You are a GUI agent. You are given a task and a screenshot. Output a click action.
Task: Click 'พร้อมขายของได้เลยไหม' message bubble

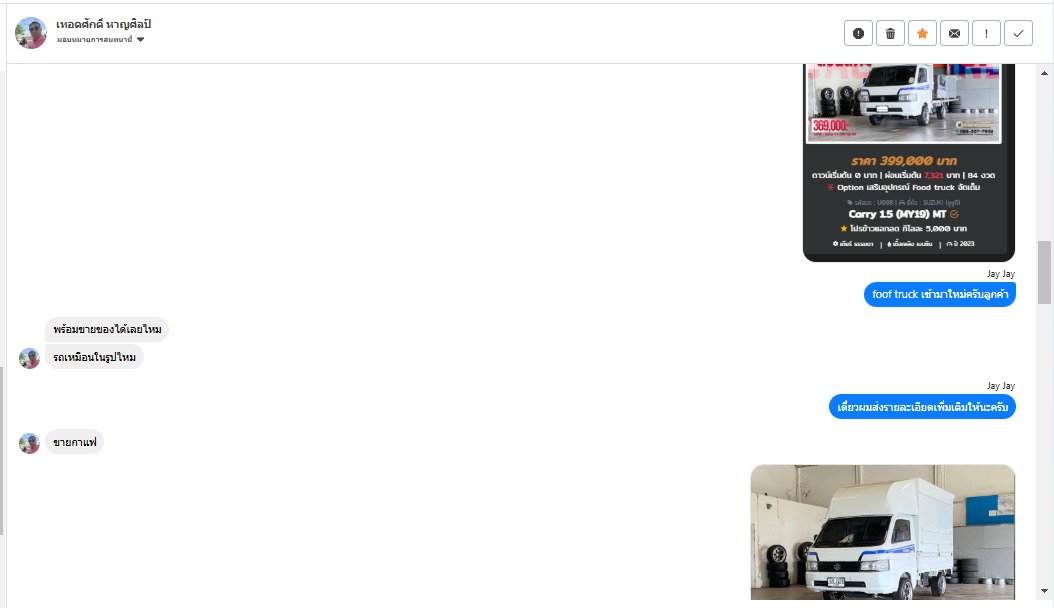(107, 329)
